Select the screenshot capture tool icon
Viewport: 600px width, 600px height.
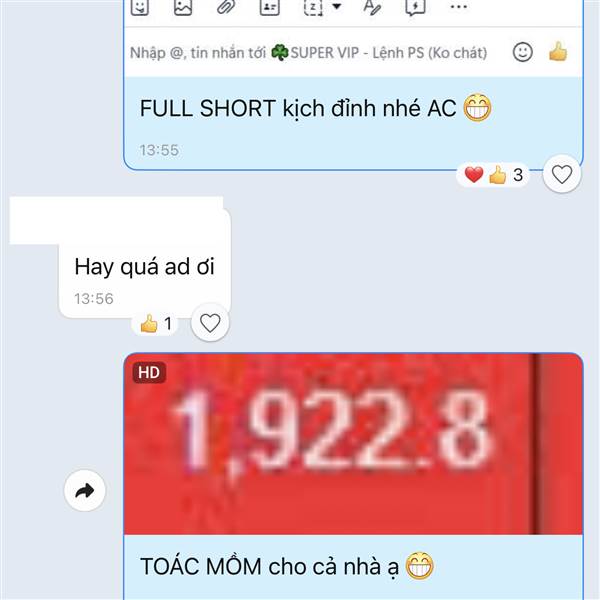coord(313,7)
